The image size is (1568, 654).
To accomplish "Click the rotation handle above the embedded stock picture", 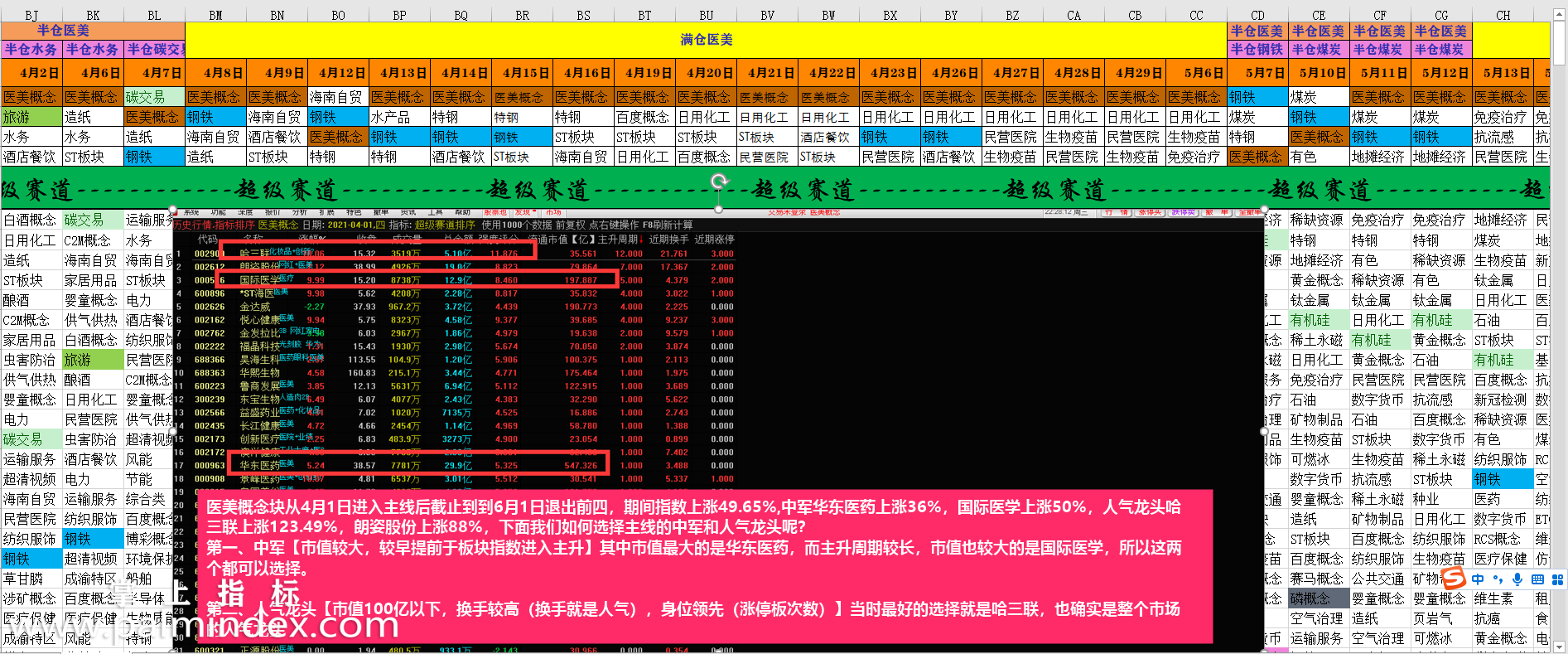I will point(719,181).
